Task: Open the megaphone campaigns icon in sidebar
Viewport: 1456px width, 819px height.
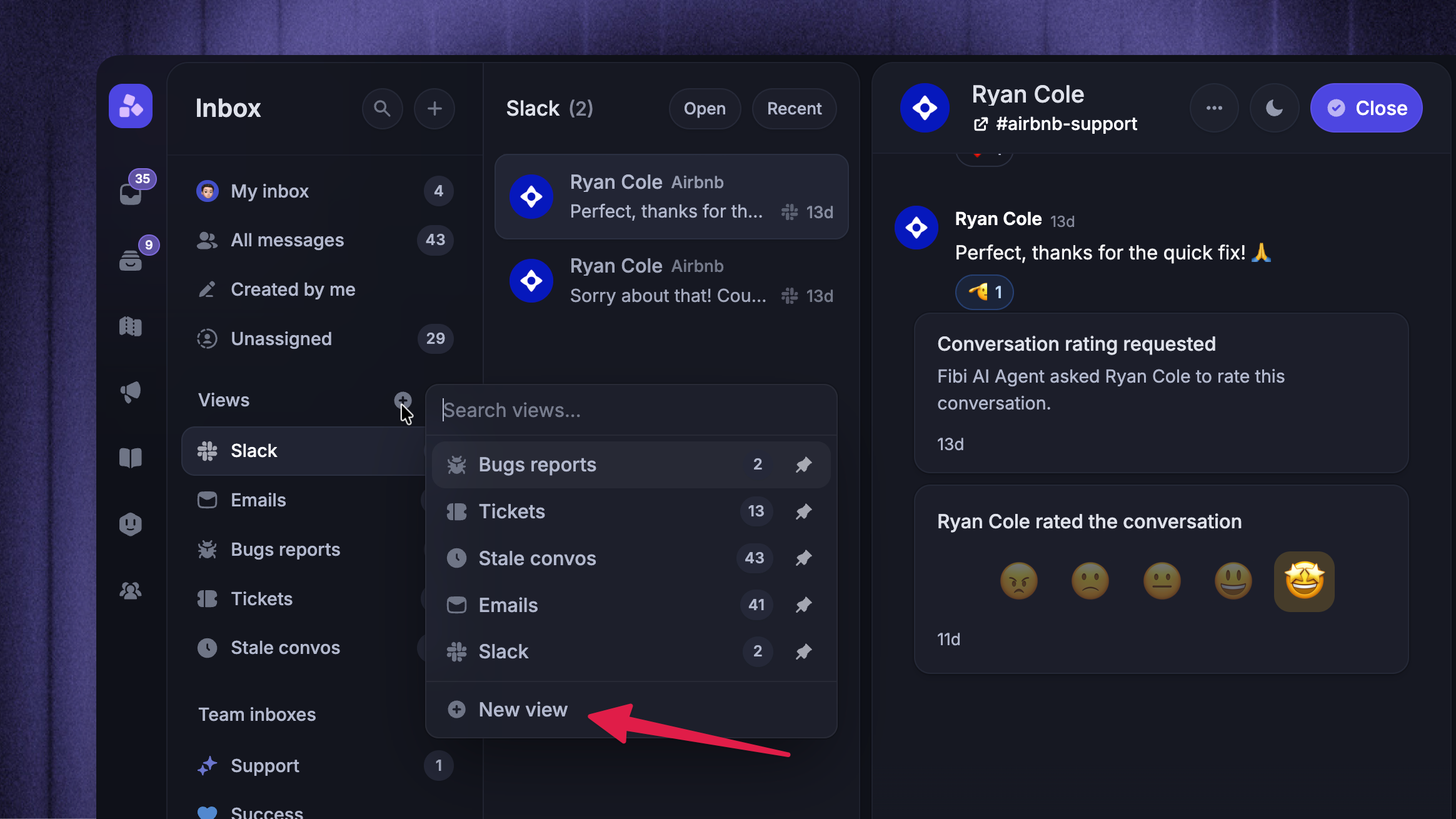Action: [x=131, y=392]
